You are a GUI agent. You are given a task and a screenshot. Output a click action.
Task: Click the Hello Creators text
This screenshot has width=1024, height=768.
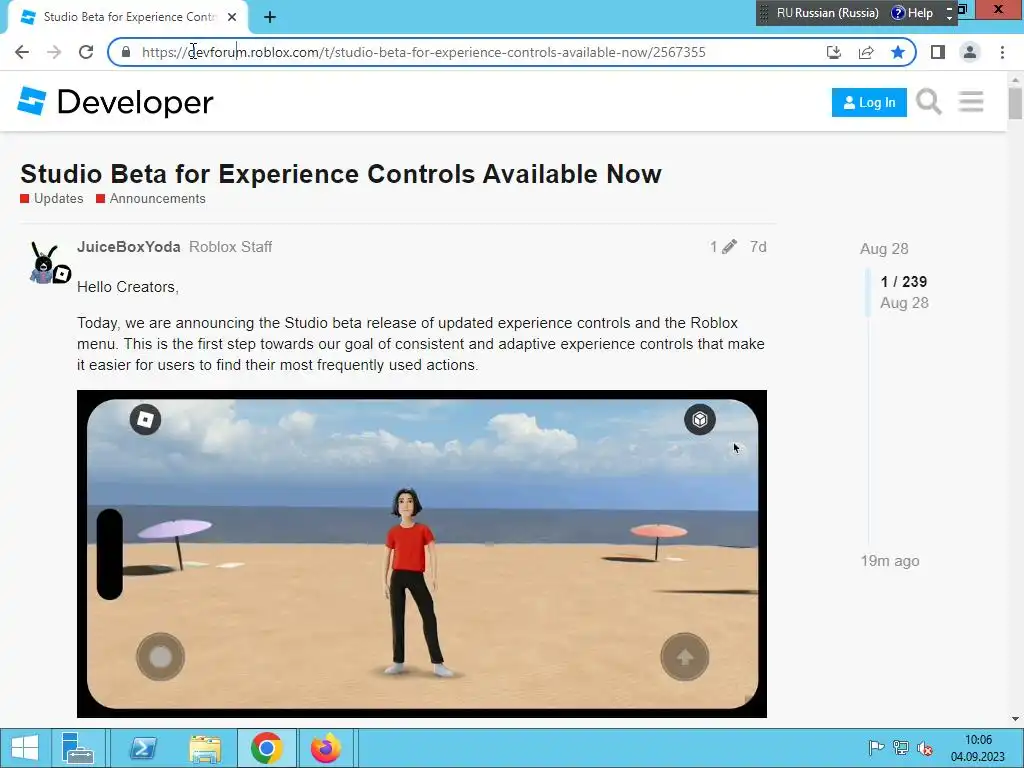pos(128,287)
